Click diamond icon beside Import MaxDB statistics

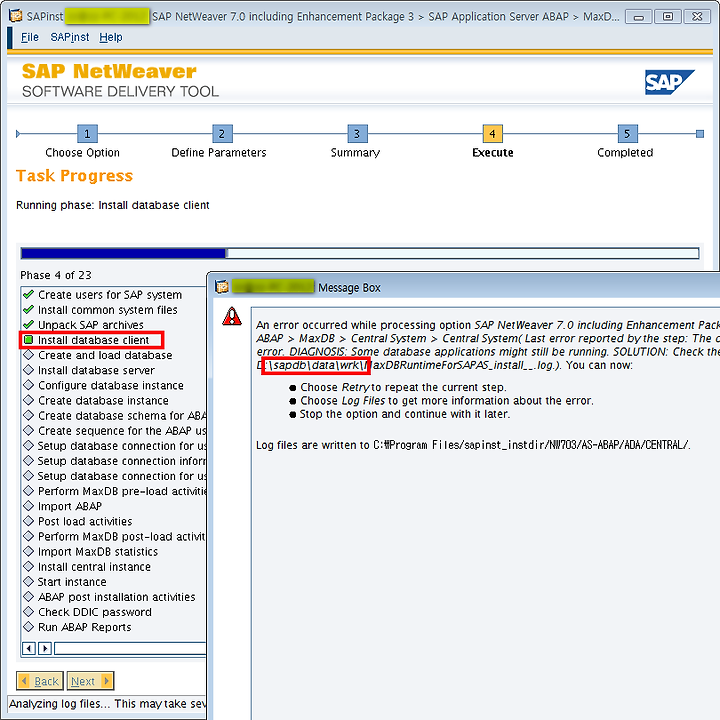coord(28,551)
